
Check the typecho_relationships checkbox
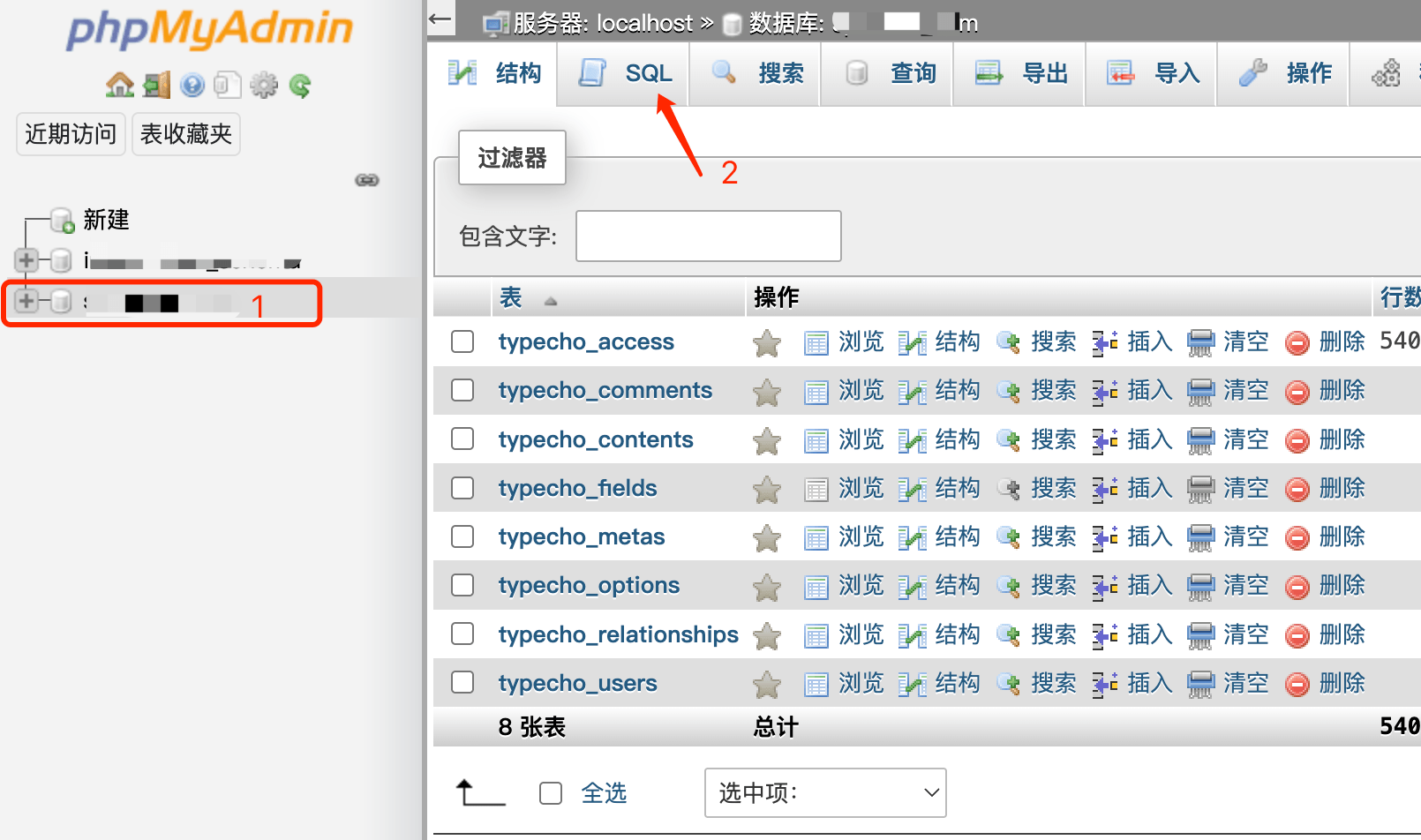point(462,634)
